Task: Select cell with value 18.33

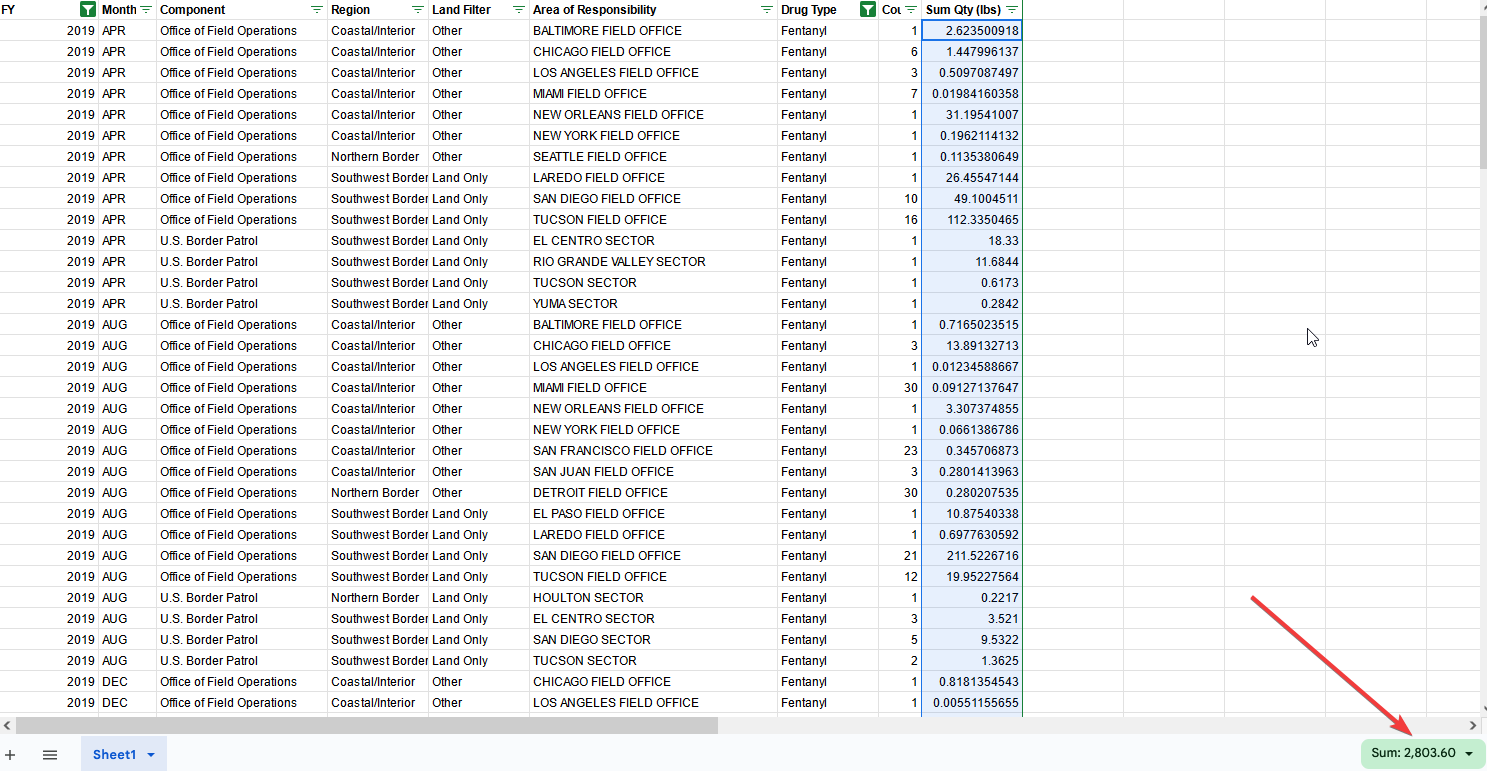Action: point(972,241)
